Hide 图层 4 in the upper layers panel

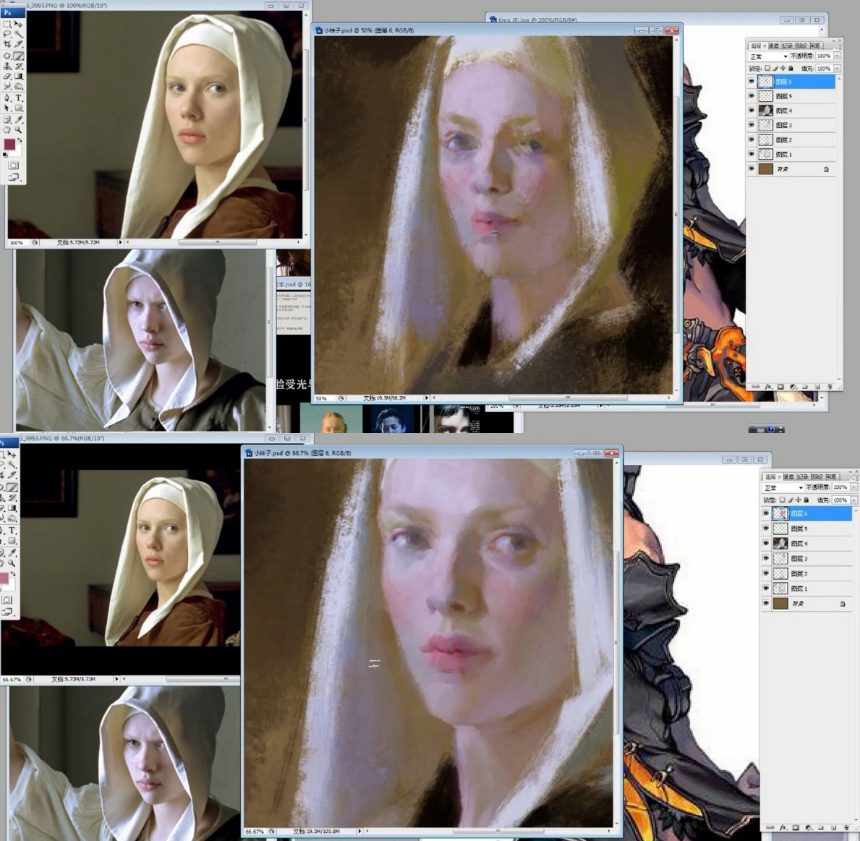[751, 110]
